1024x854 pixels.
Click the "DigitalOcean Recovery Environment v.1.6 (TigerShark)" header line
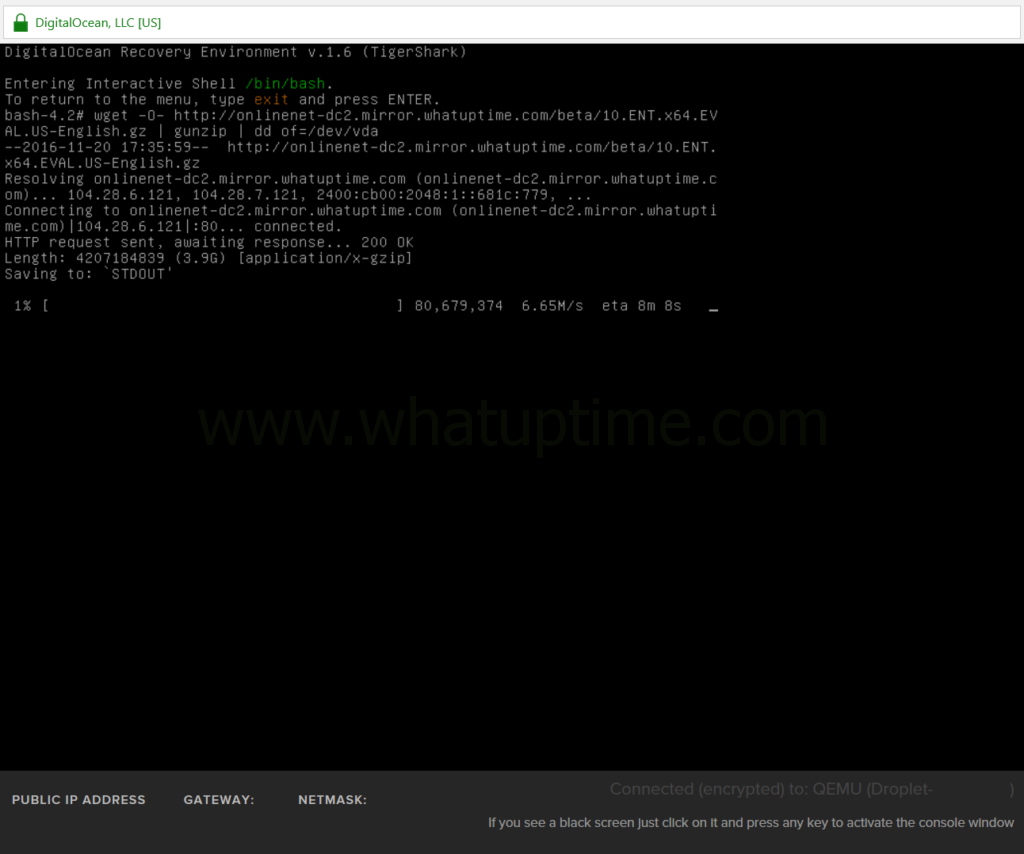[236, 52]
